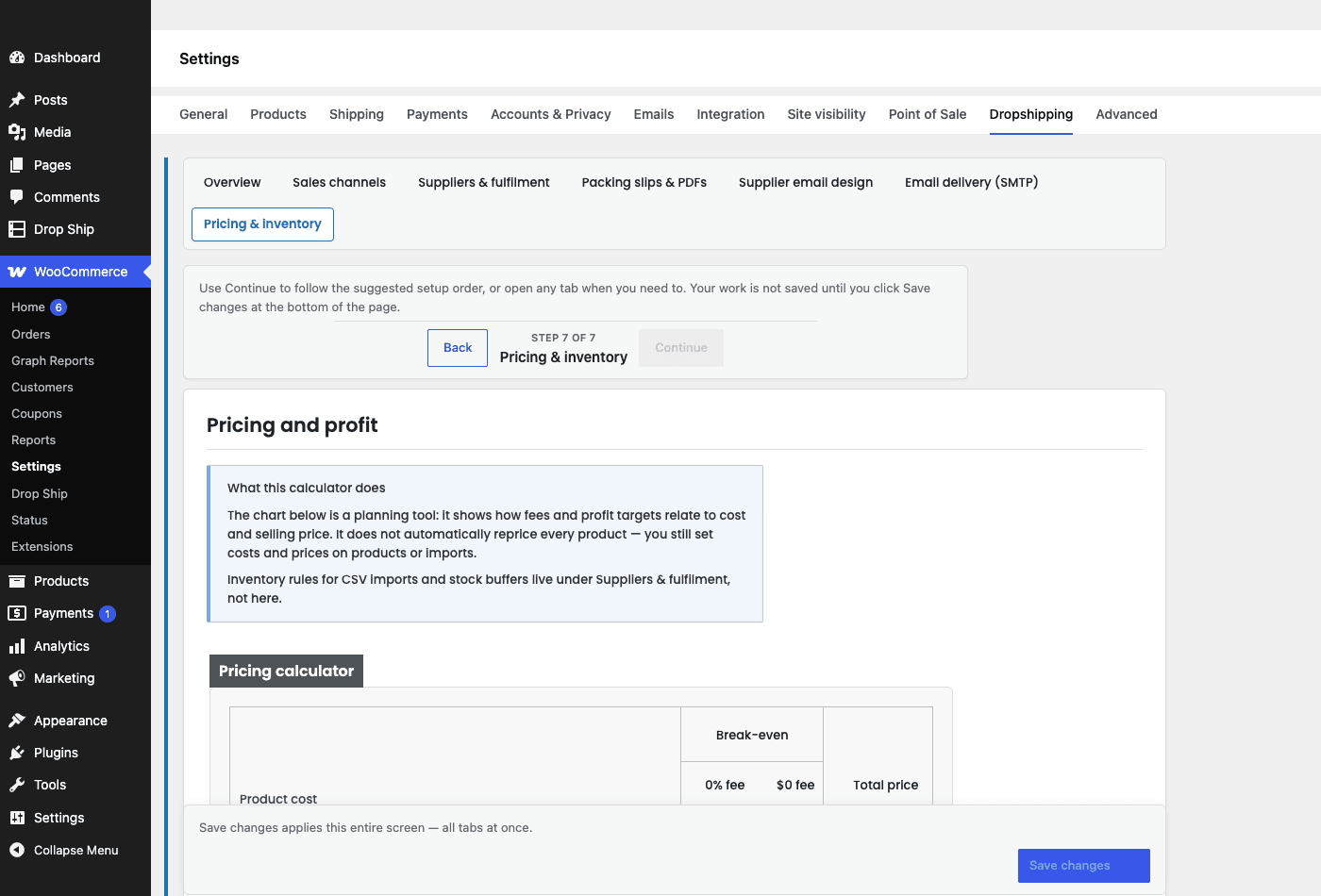Click the STEP 7 OF 7 label
1321x896 pixels.
pos(563,338)
